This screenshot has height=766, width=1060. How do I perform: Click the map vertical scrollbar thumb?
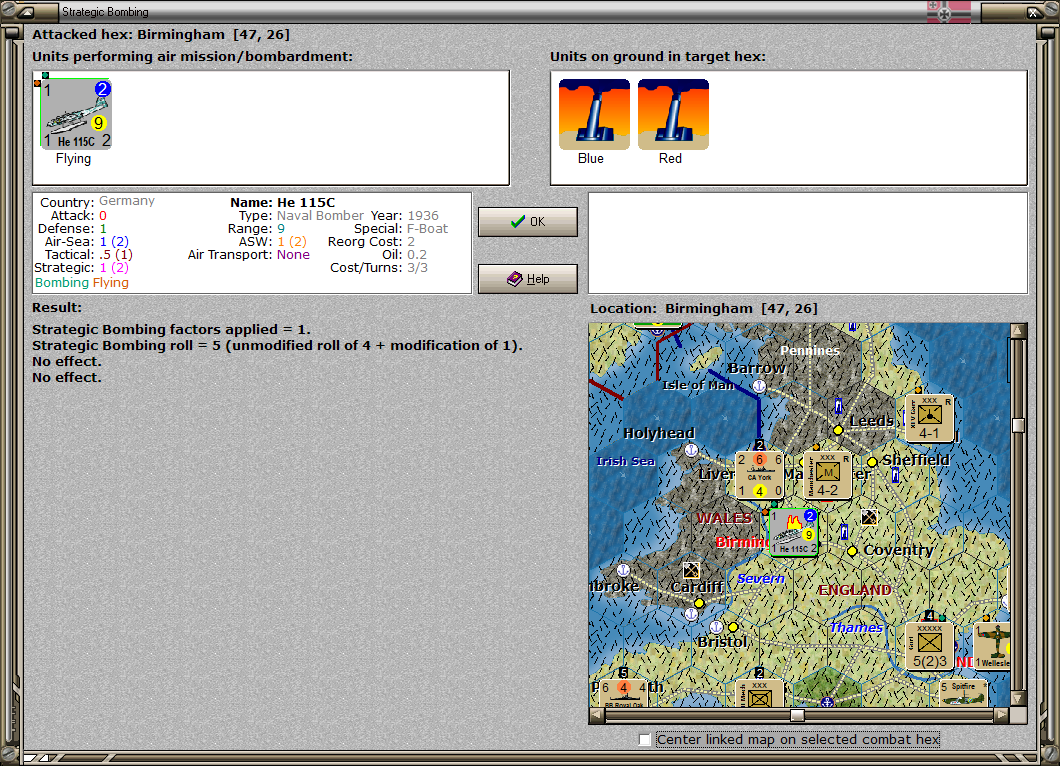[x=1017, y=425]
